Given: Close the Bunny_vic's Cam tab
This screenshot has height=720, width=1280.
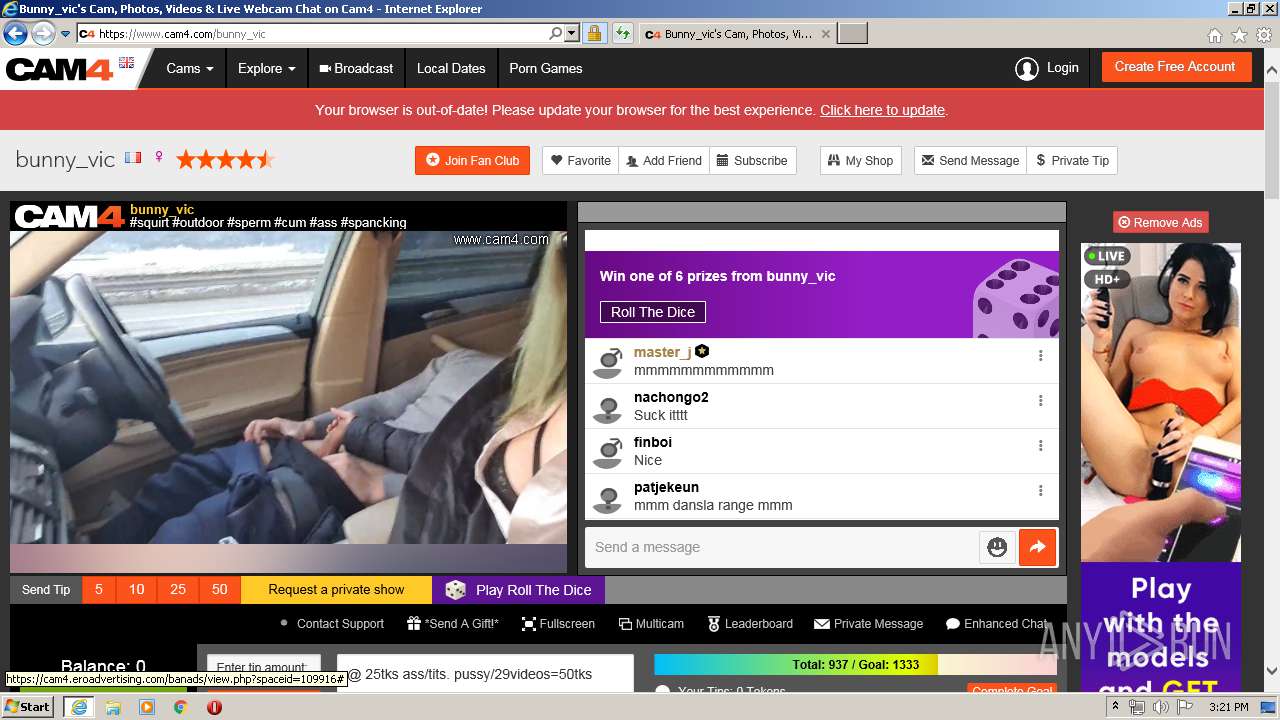Looking at the screenshot, I should click(x=825, y=34).
